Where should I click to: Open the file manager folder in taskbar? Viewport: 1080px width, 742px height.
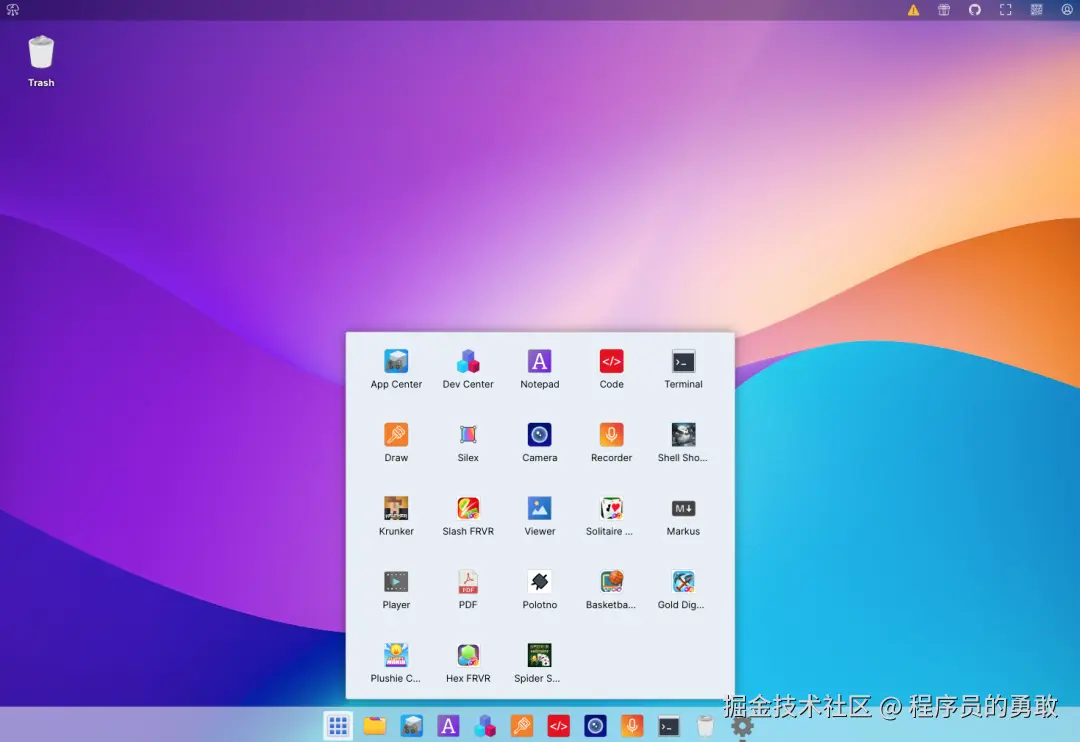click(375, 725)
